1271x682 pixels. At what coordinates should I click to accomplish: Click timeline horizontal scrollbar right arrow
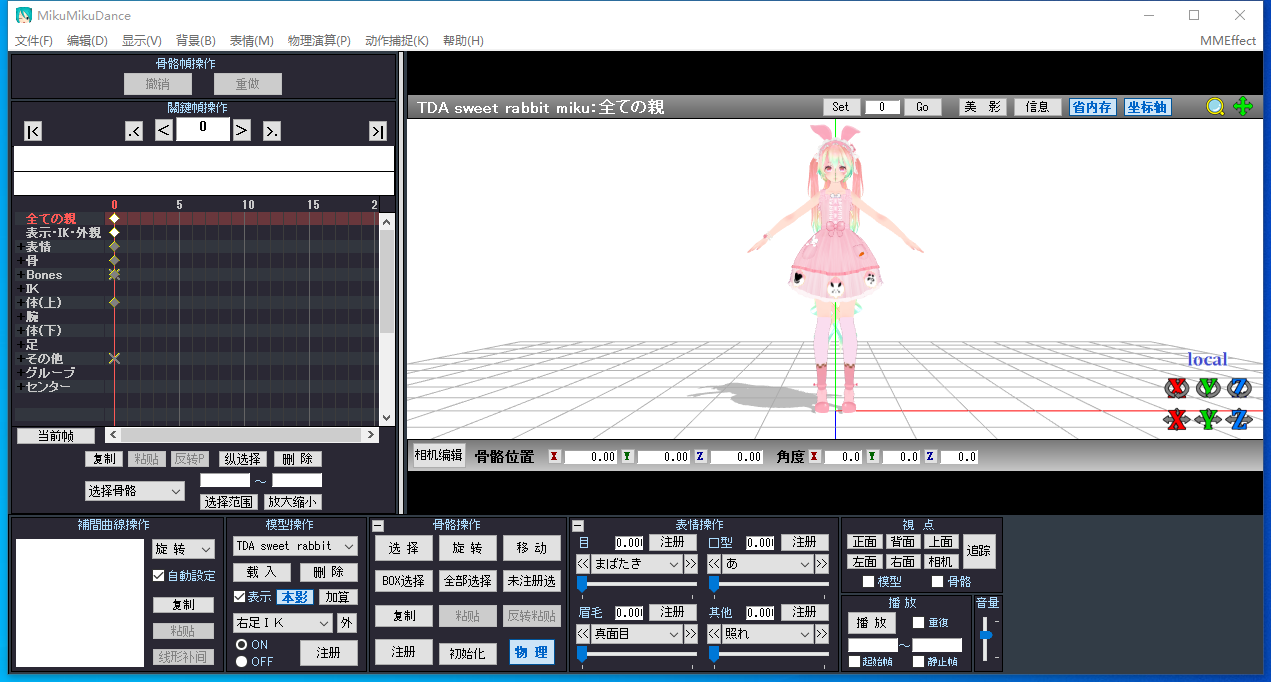tap(371, 435)
